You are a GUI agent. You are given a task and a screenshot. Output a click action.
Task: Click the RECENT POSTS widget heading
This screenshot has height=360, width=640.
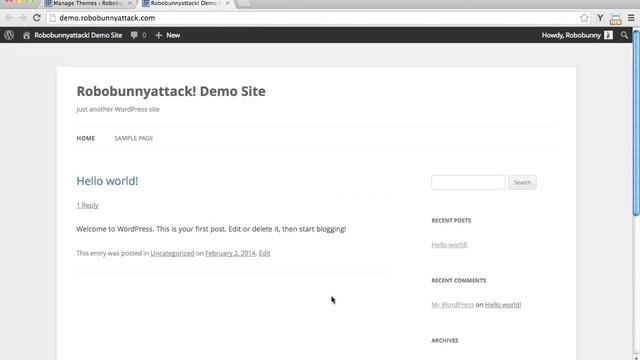tap(451, 220)
